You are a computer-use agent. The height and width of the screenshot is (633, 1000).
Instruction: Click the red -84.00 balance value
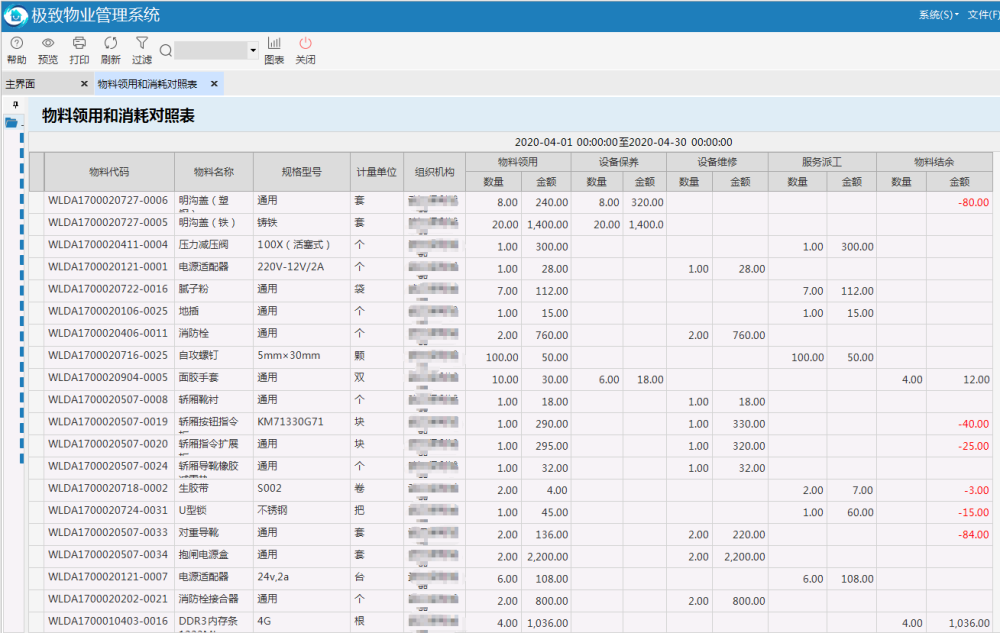pyautogui.click(x=973, y=535)
